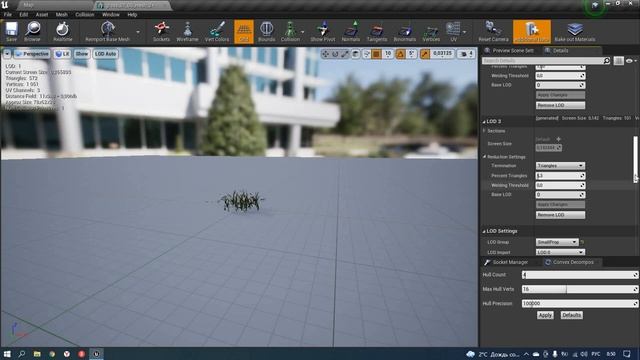This screenshot has height=360, width=640.
Task: Select the scale gizmo mode
Action: point(345,54)
